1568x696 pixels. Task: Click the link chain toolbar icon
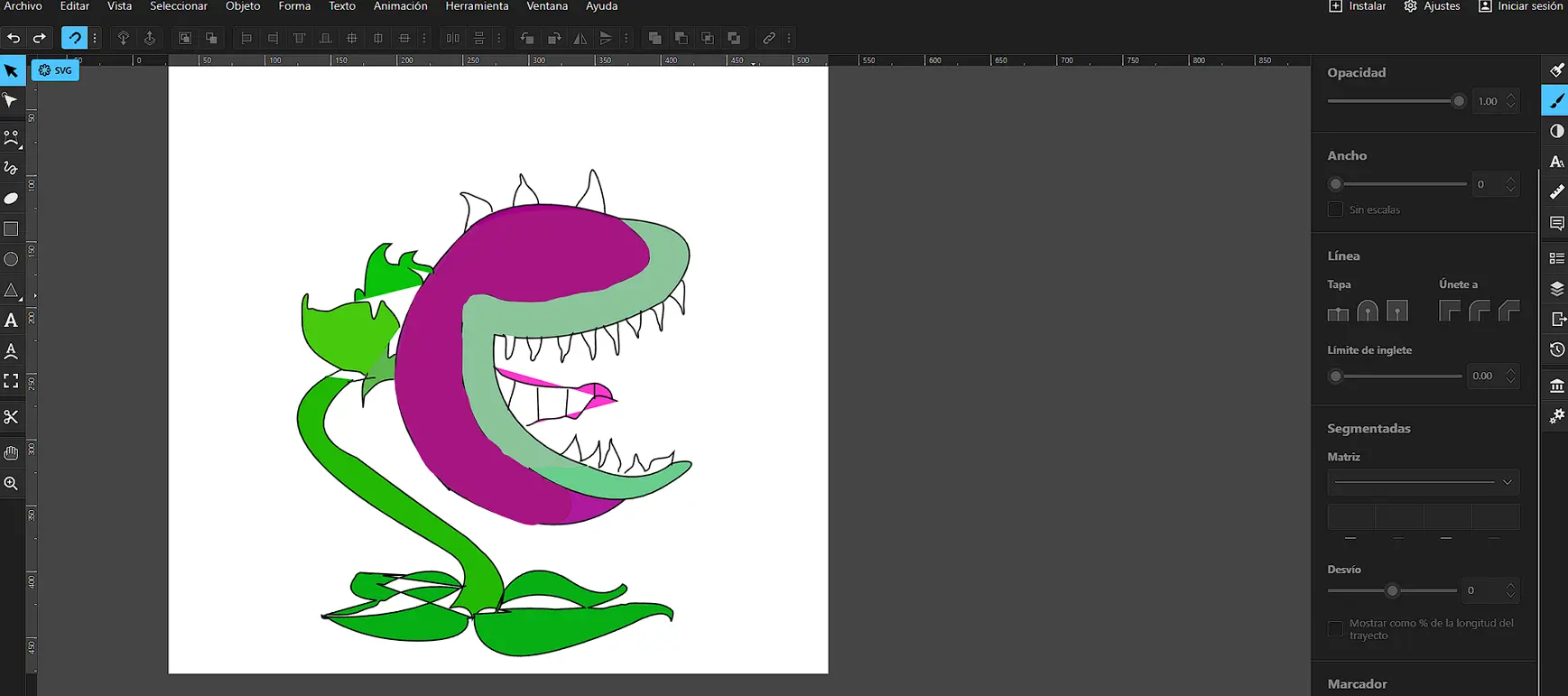[768, 38]
